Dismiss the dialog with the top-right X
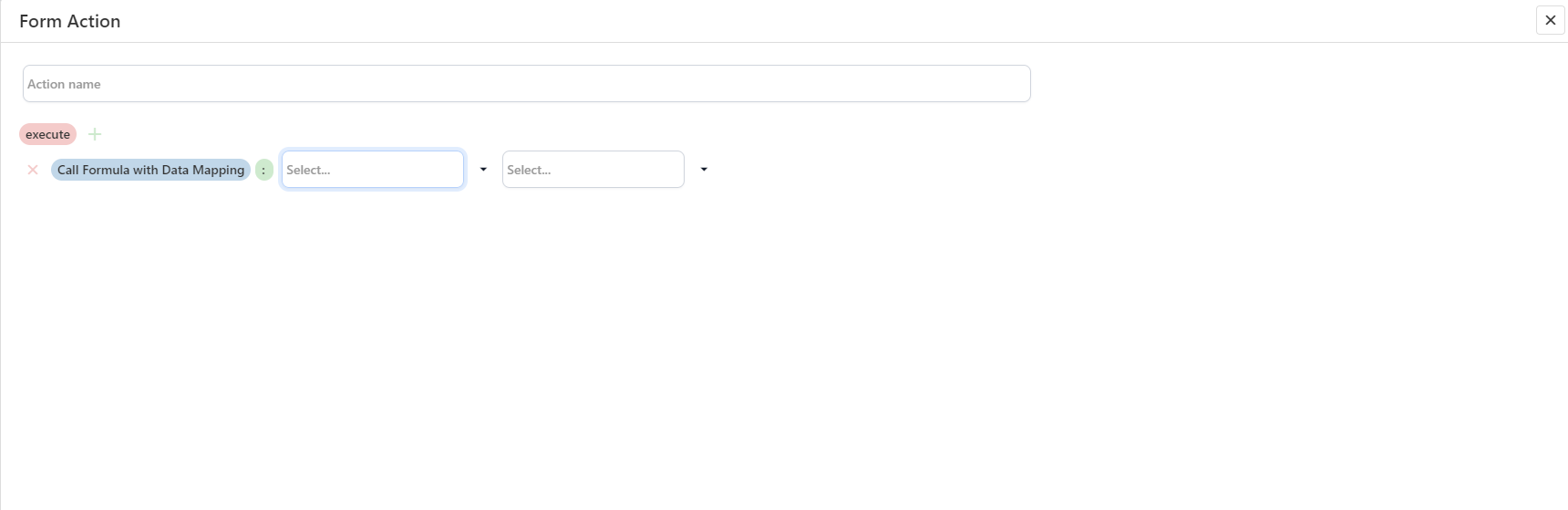The width and height of the screenshot is (1568, 510). coord(1550,20)
